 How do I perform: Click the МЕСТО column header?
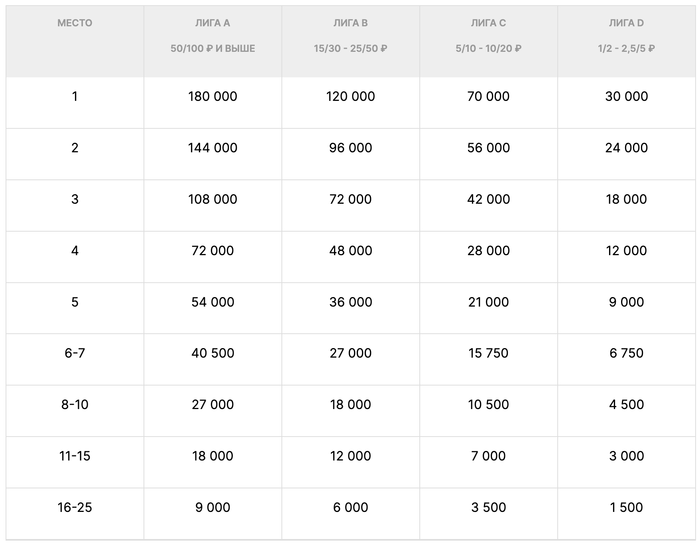click(74, 23)
